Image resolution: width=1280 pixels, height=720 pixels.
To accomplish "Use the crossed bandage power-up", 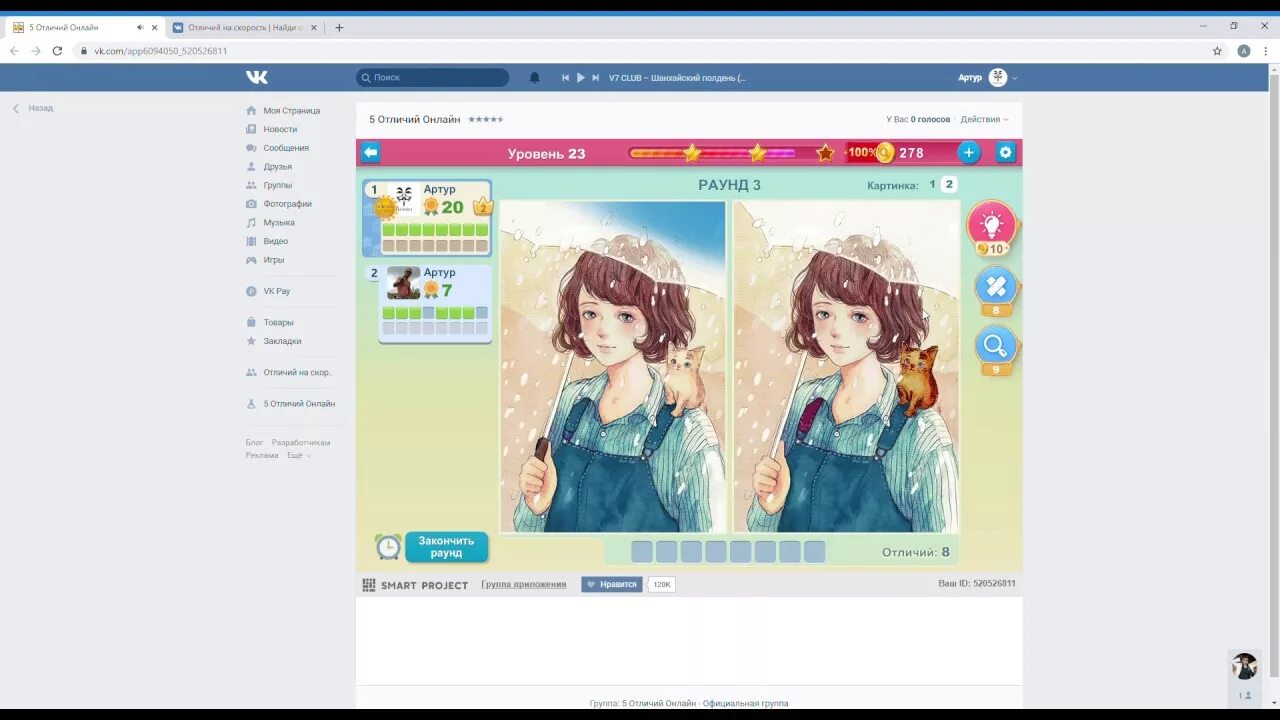I will (996, 289).
